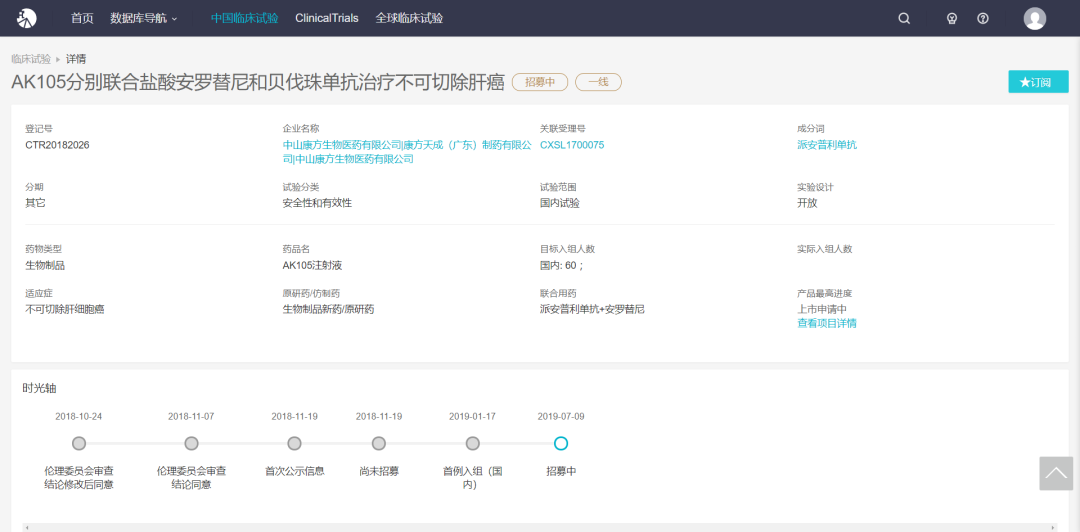Click the 生物制品 drug type value
The image size is (1080, 532).
pyautogui.click(x=45, y=265)
